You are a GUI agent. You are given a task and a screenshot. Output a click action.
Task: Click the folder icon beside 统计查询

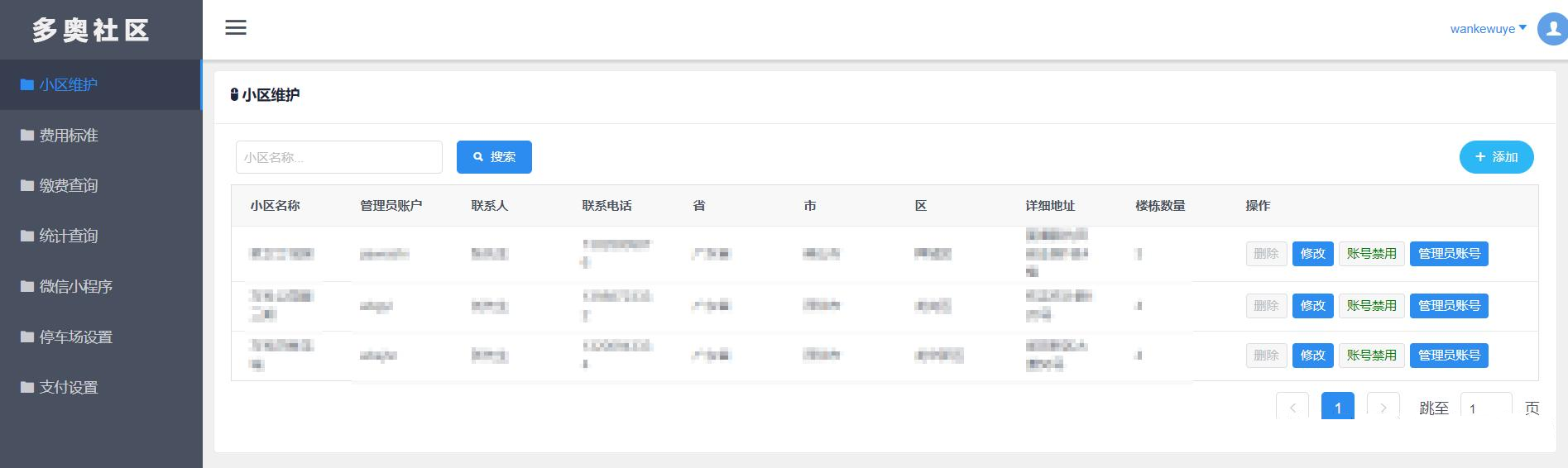[27, 236]
